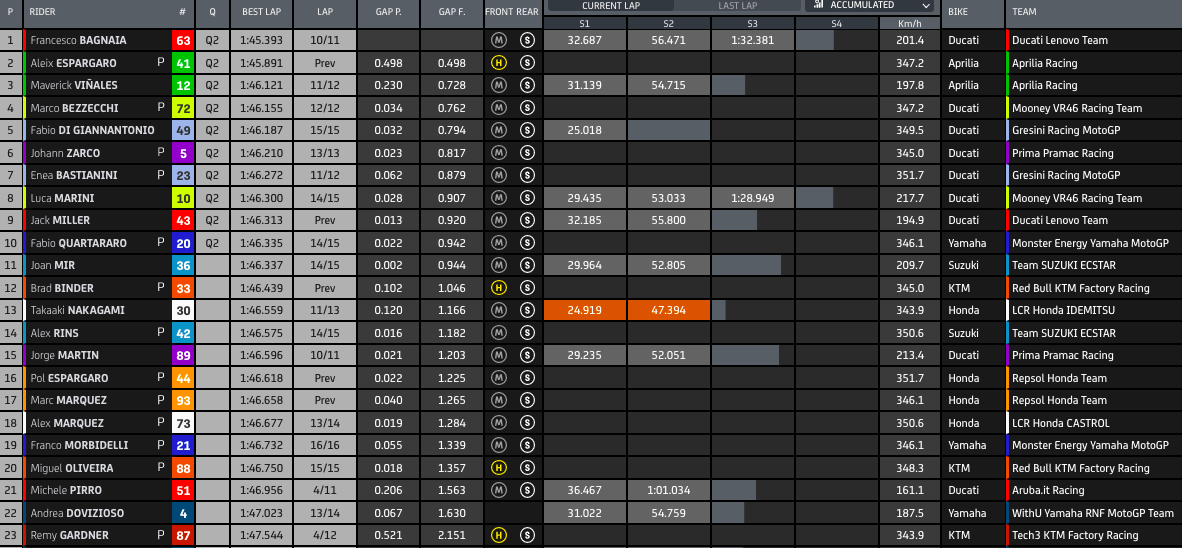
Task: Click Bezzecchi's yellow number 72 badge
Action: click(183, 108)
